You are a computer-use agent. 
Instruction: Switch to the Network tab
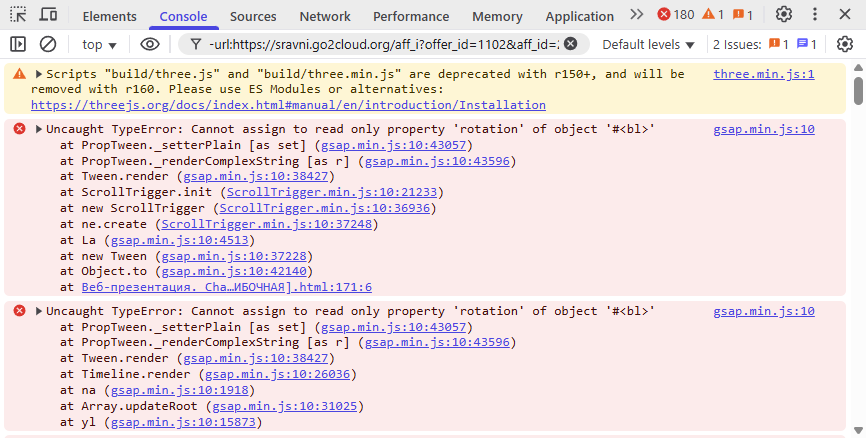tap(325, 16)
